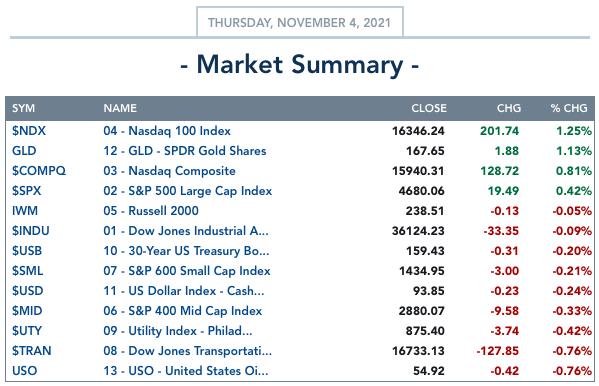
Task: Open the $UTY ticker symbol
Action: tap(27, 331)
